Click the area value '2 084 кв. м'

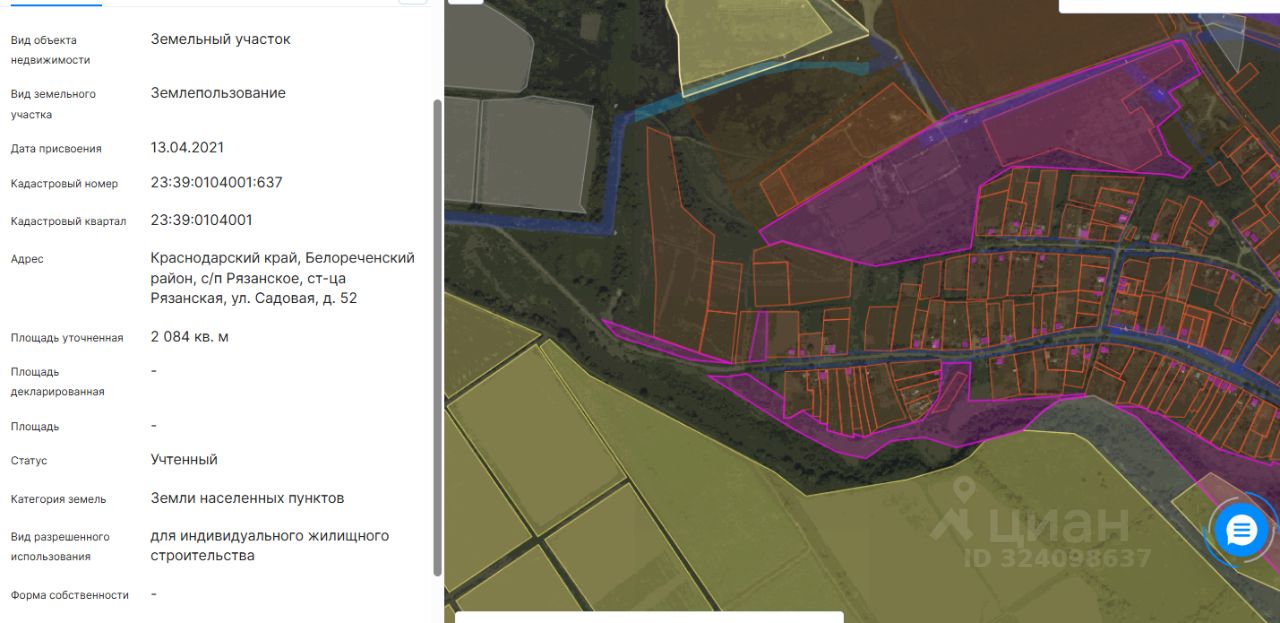tap(190, 336)
